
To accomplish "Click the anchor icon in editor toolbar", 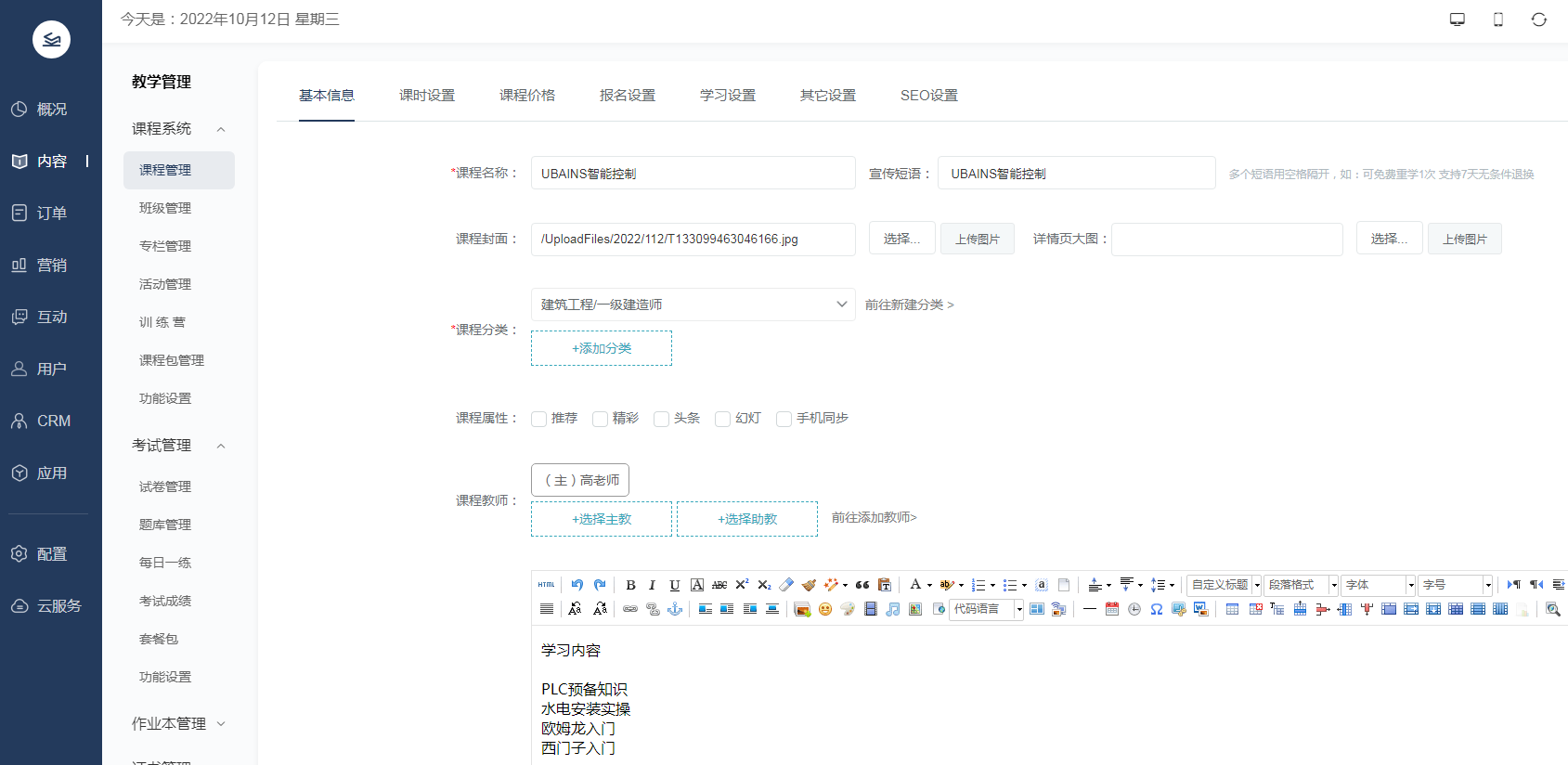I will click(675, 609).
